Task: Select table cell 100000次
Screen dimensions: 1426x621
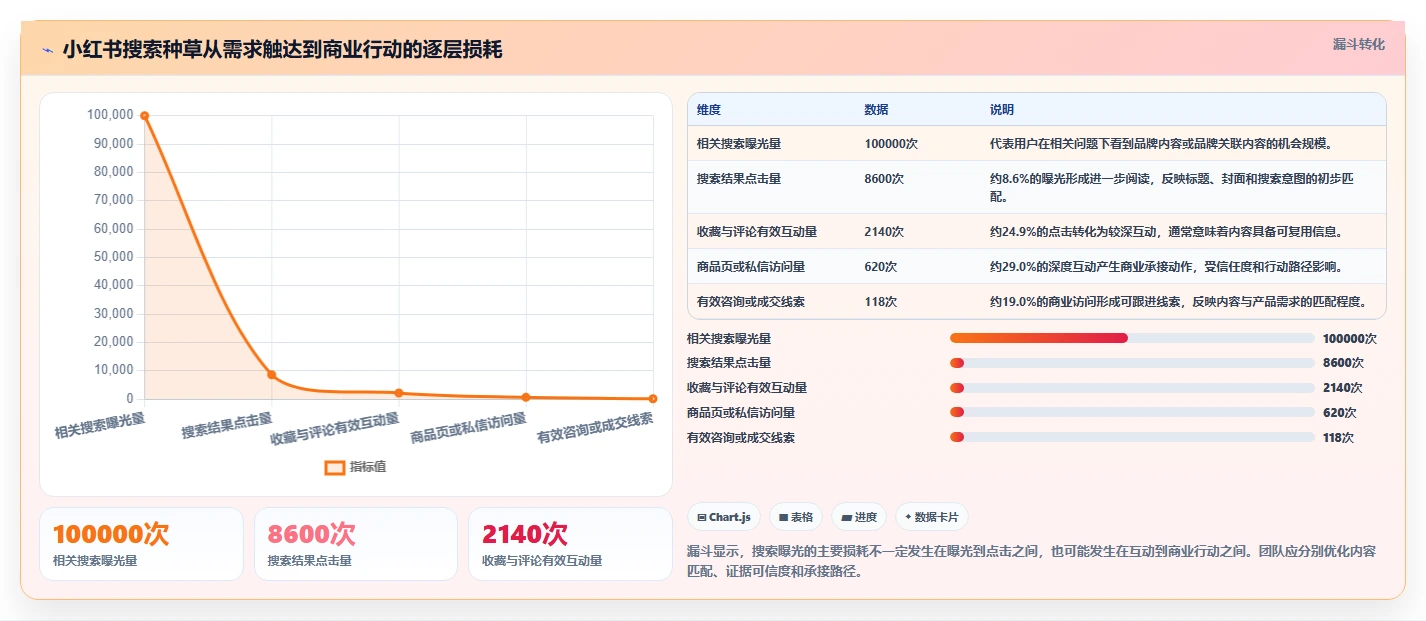Action: (x=891, y=144)
